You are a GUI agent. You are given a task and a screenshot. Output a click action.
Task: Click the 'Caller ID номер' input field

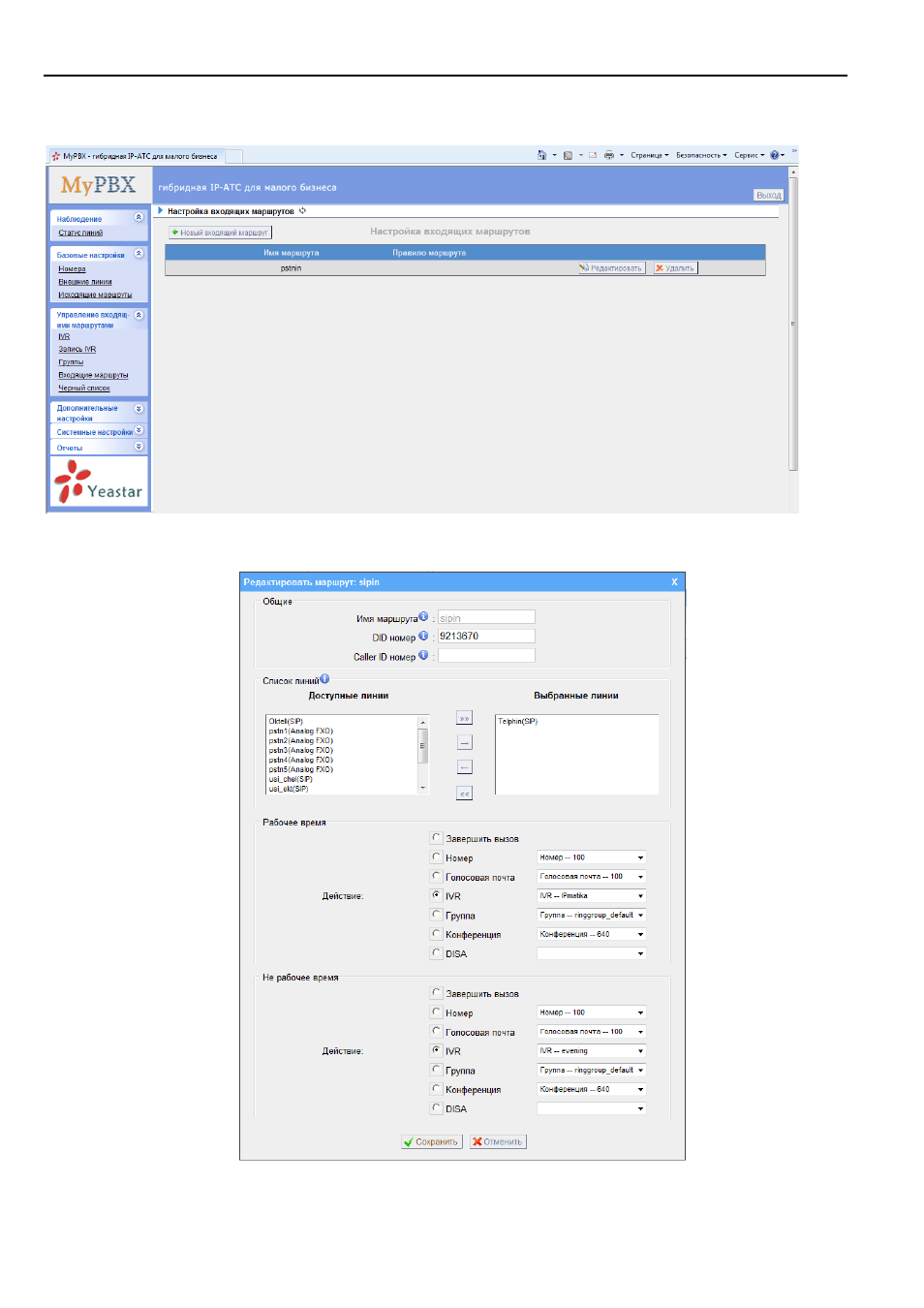pyautogui.click(x=486, y=656)
